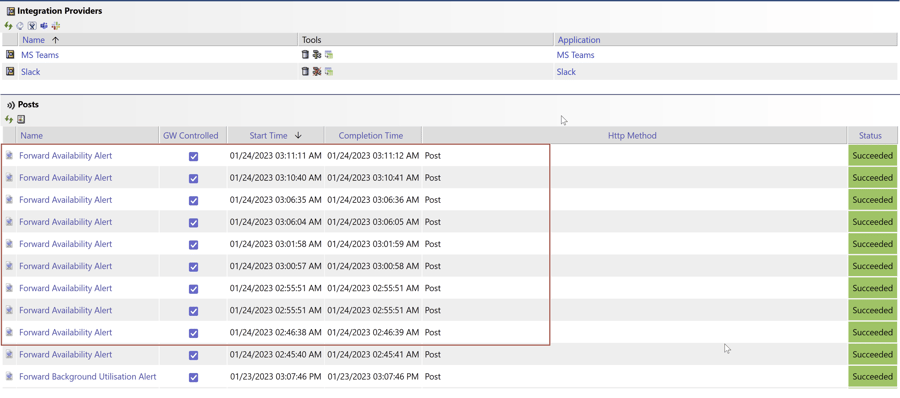Sort providers by the Name column header
This screenshot has width=900, height=398.
coord(33,40)
